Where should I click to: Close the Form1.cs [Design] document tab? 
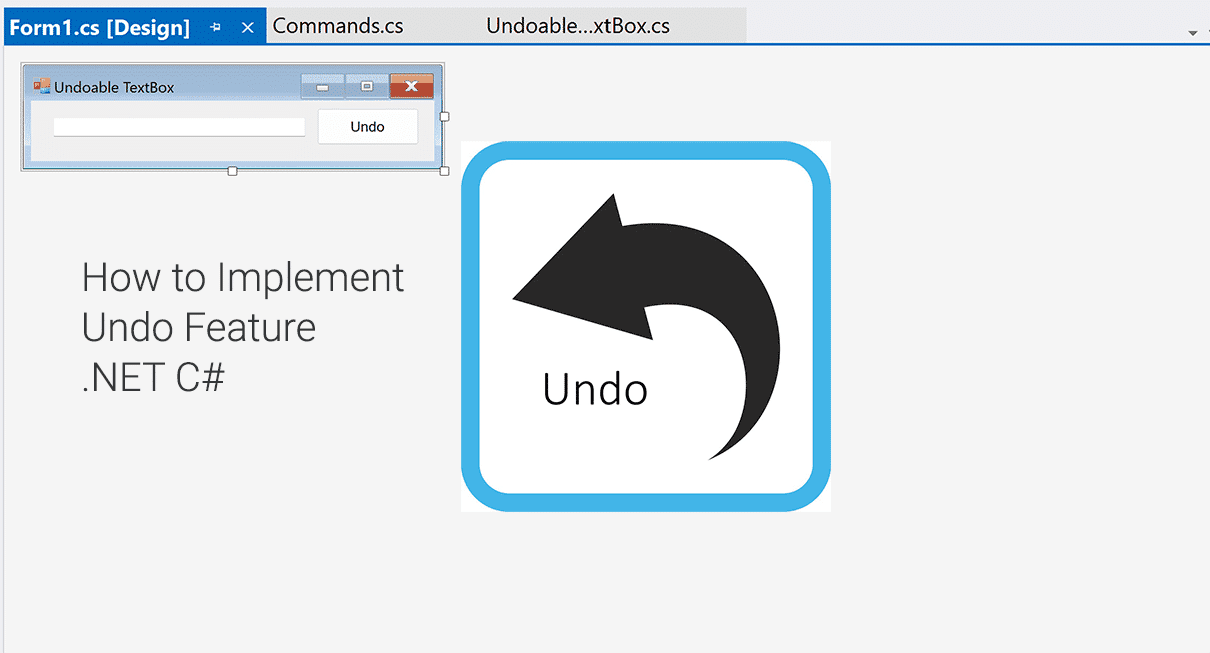coord(247,26)
